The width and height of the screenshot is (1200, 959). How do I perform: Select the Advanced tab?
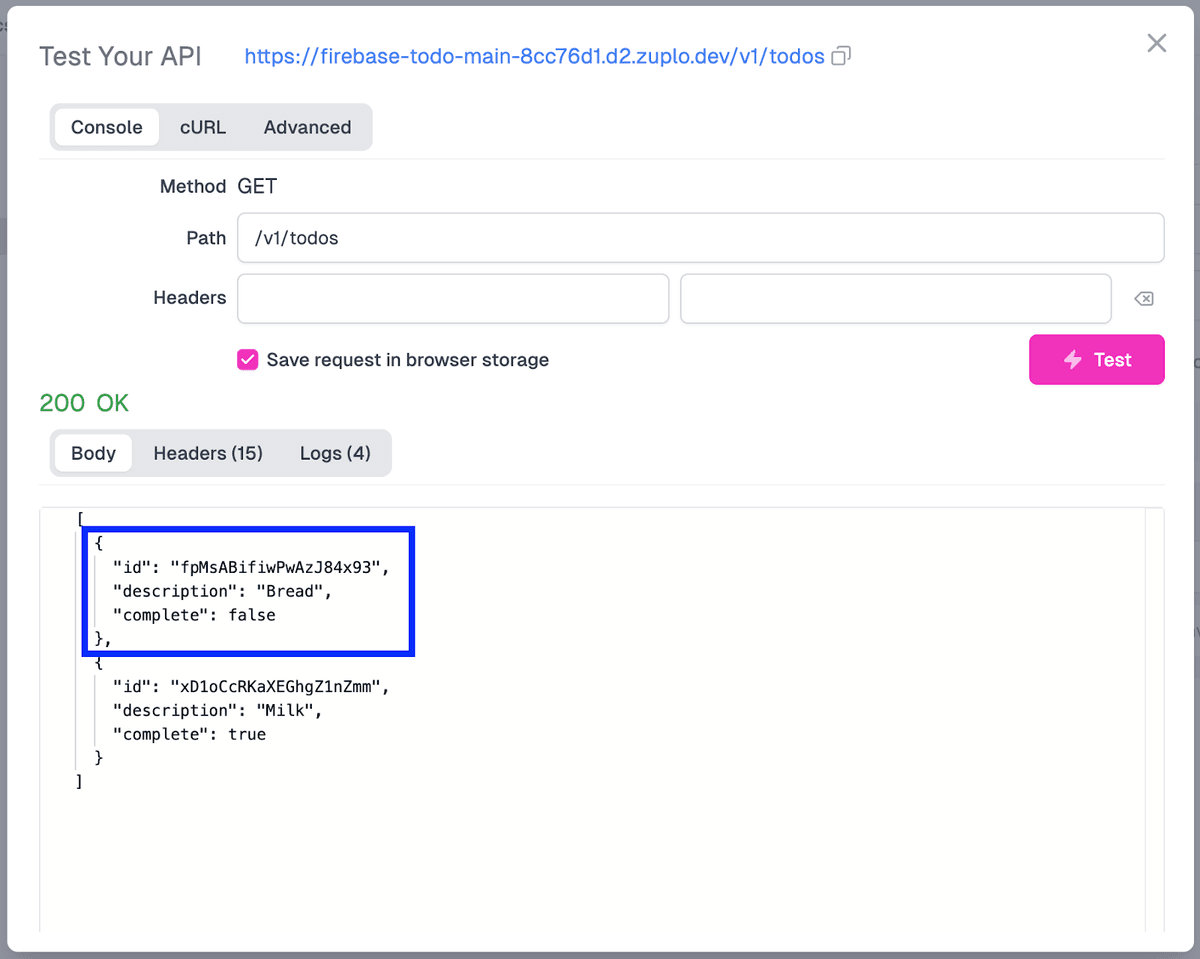click(307, 127)
